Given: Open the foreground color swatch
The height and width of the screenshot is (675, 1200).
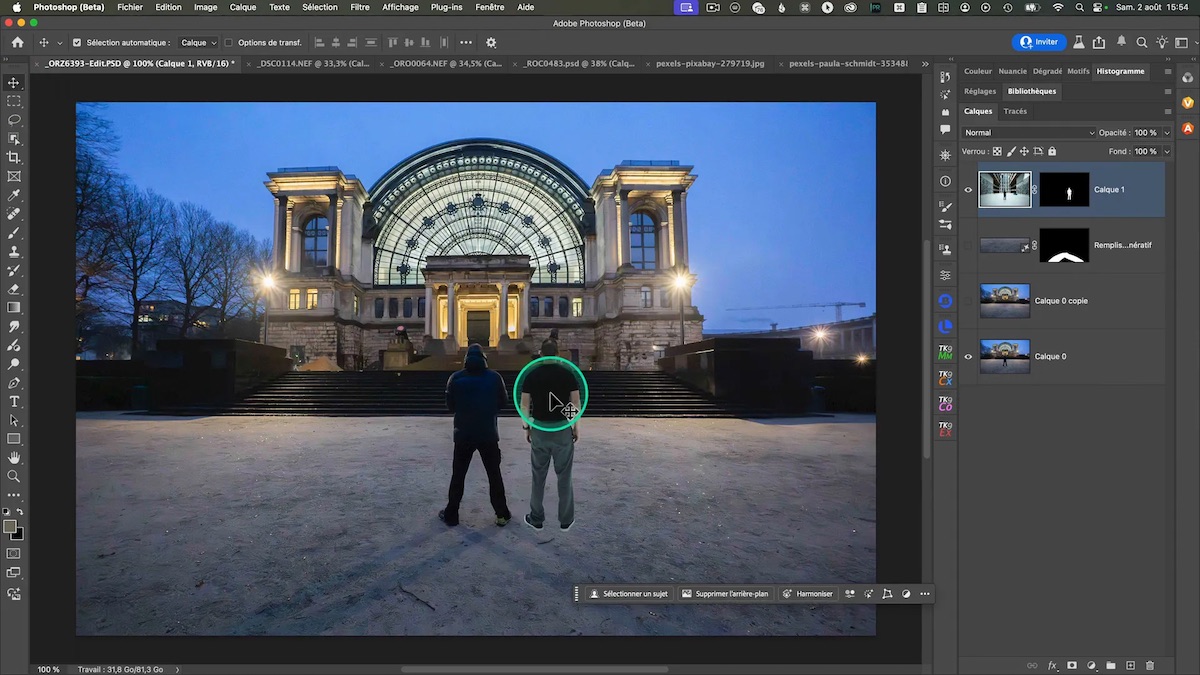Looking at the screenshot, I should coord(10,527).
